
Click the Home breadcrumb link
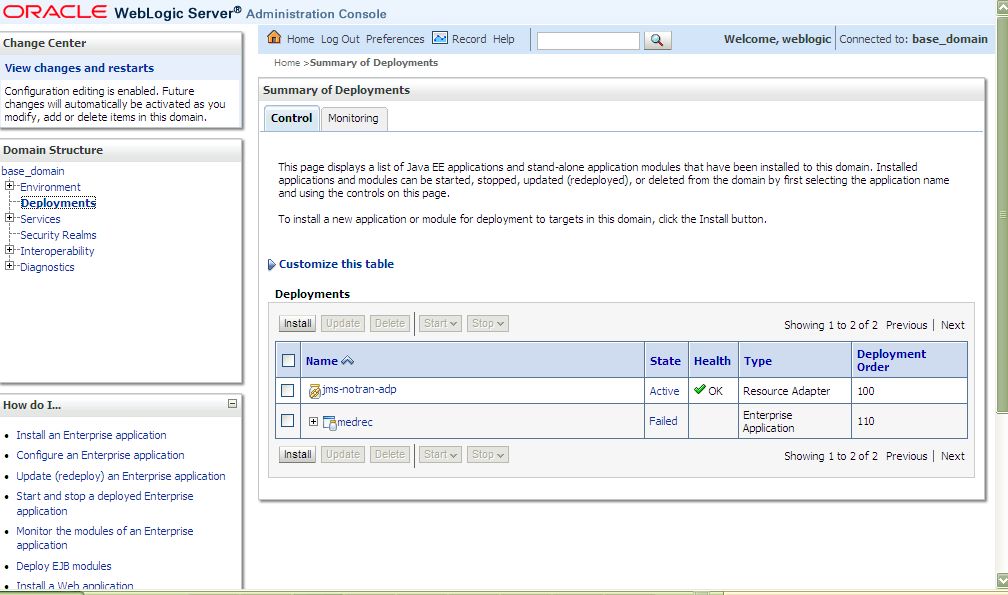pos(287,62)
